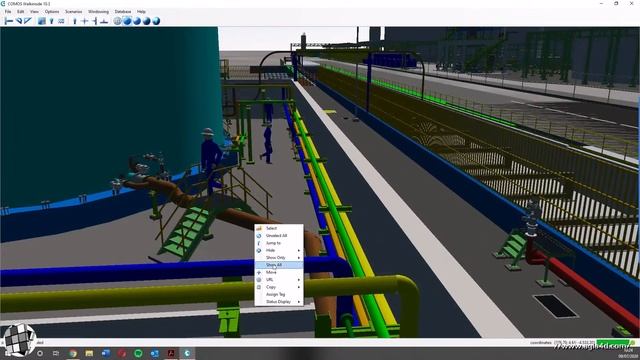Choose Move in the context menu
Image resolution: width=640 pixels, height=360 pixels.
tap(279, 272)
